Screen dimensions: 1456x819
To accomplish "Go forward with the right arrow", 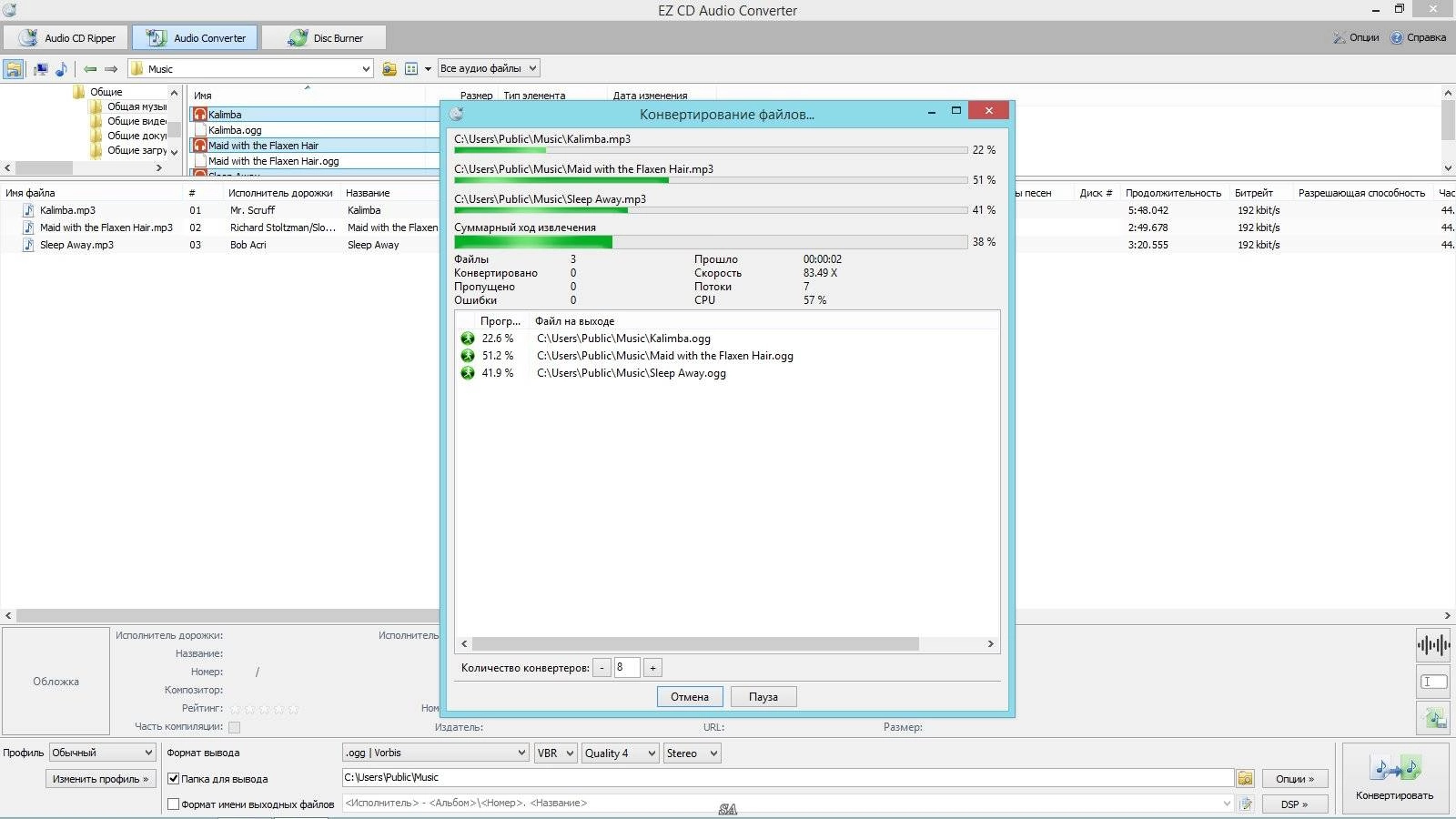I will 111,69.
